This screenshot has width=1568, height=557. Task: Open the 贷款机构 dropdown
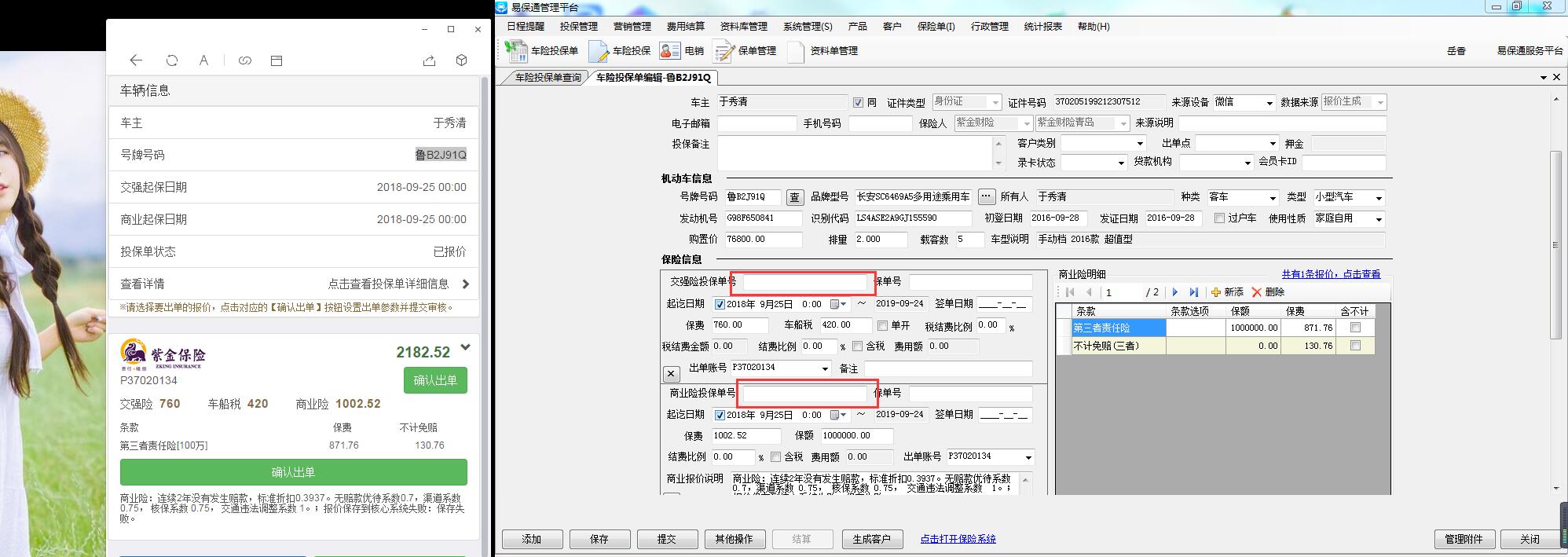point(1247,163)
